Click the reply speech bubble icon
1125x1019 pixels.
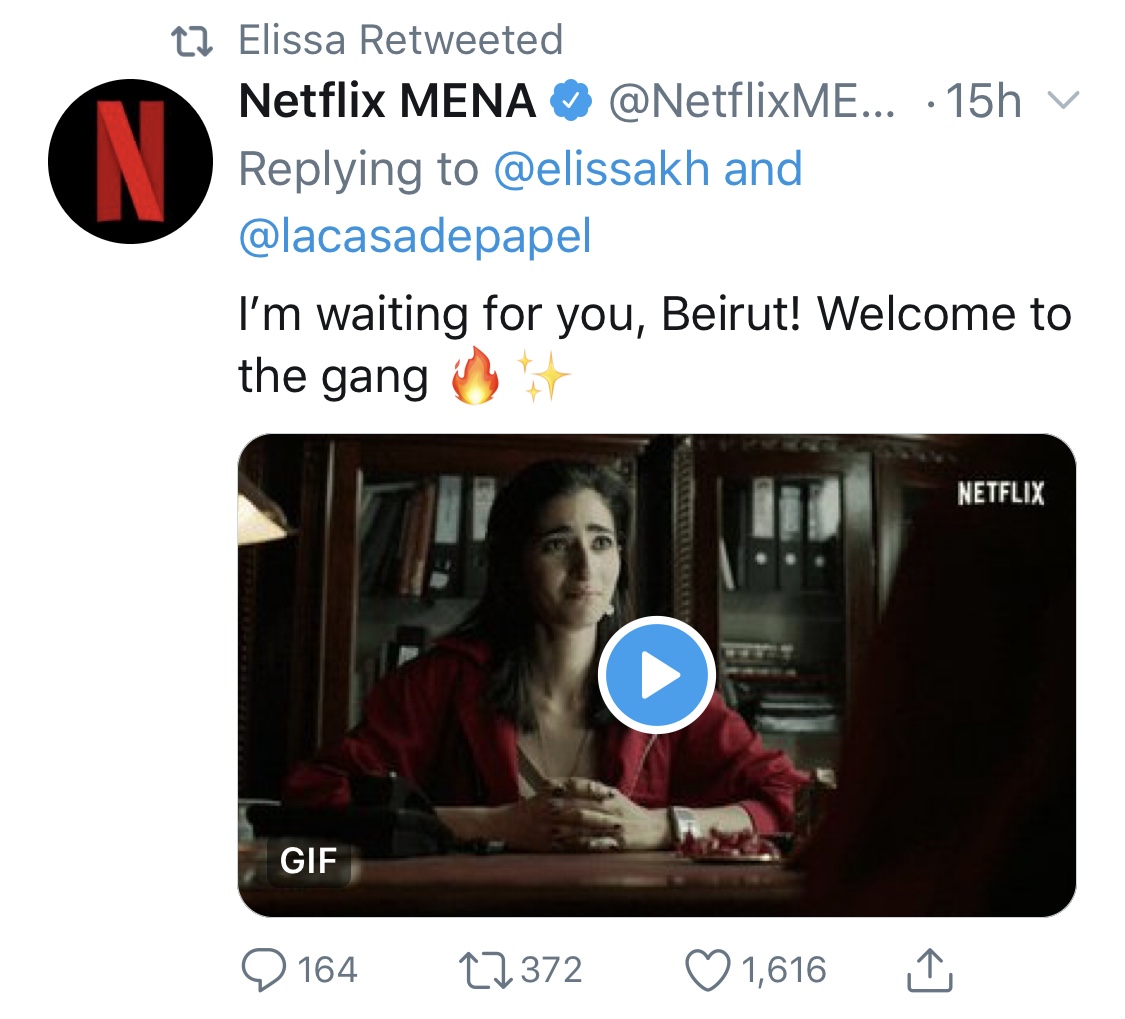click(x=263, y=969)
